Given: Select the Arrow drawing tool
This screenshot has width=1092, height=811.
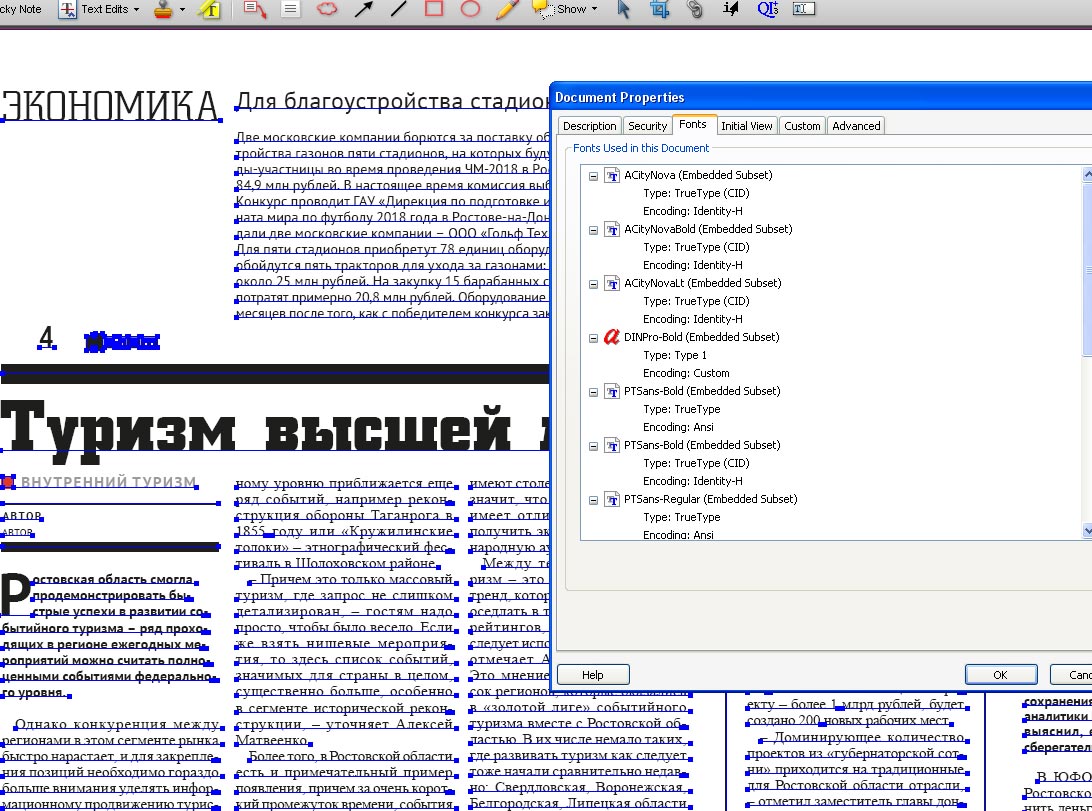Looking at the screenshot, I should pyautogui.click(x=364, y=9).
